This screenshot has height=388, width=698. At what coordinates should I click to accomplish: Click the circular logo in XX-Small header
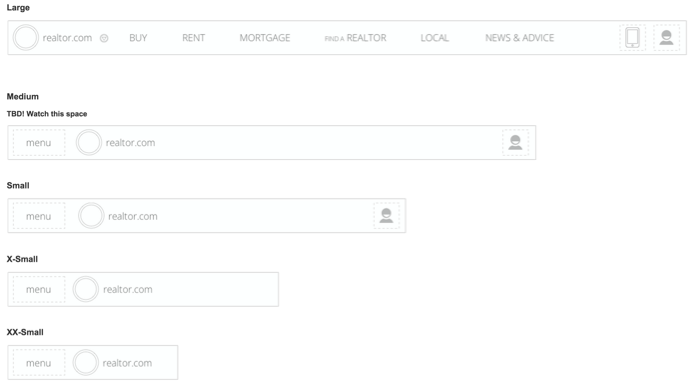click(x=85, y=363)
